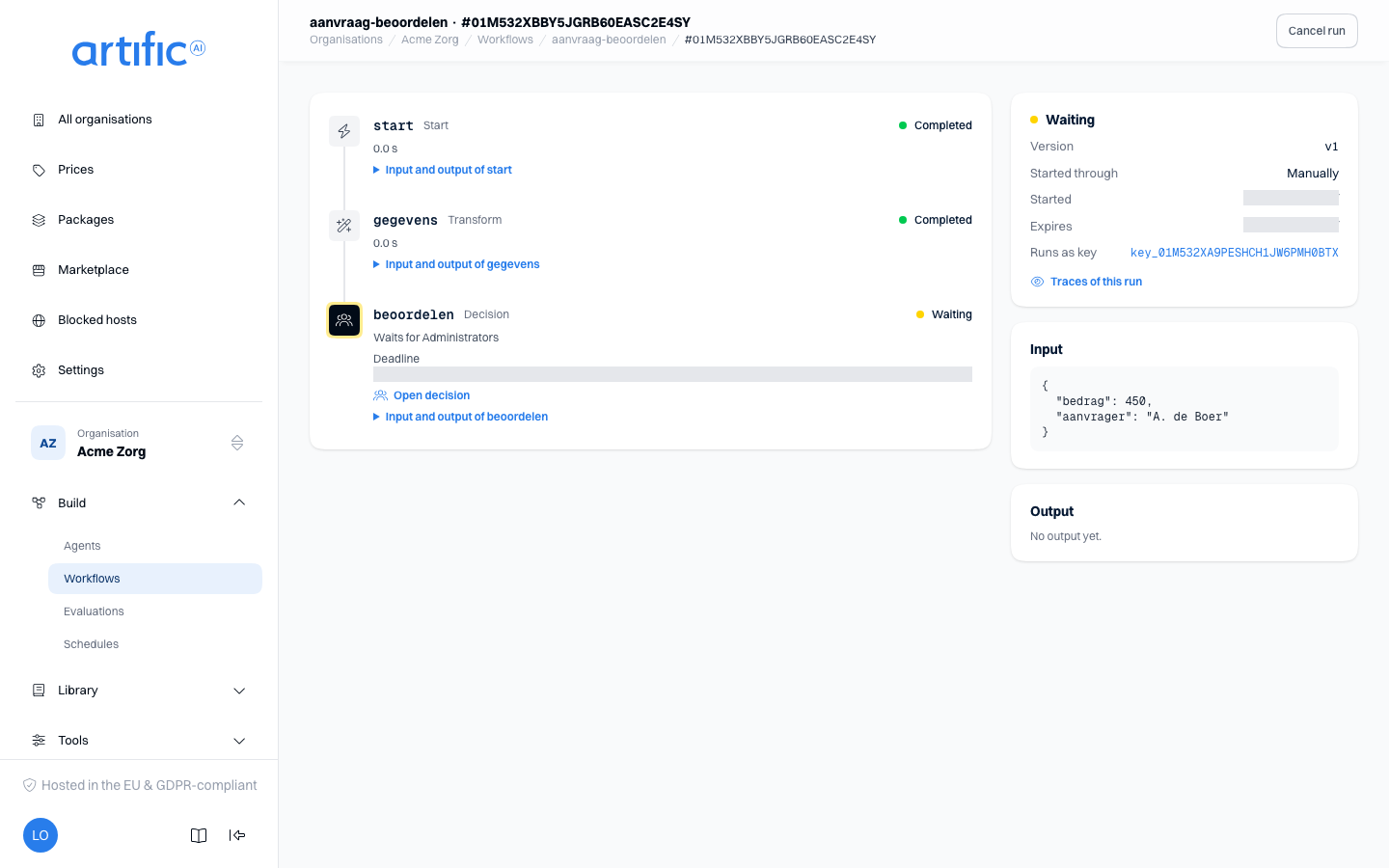Open the organisation switcher arrows
The height and width of the screenshot is (868, 1389).
[237, 443]
